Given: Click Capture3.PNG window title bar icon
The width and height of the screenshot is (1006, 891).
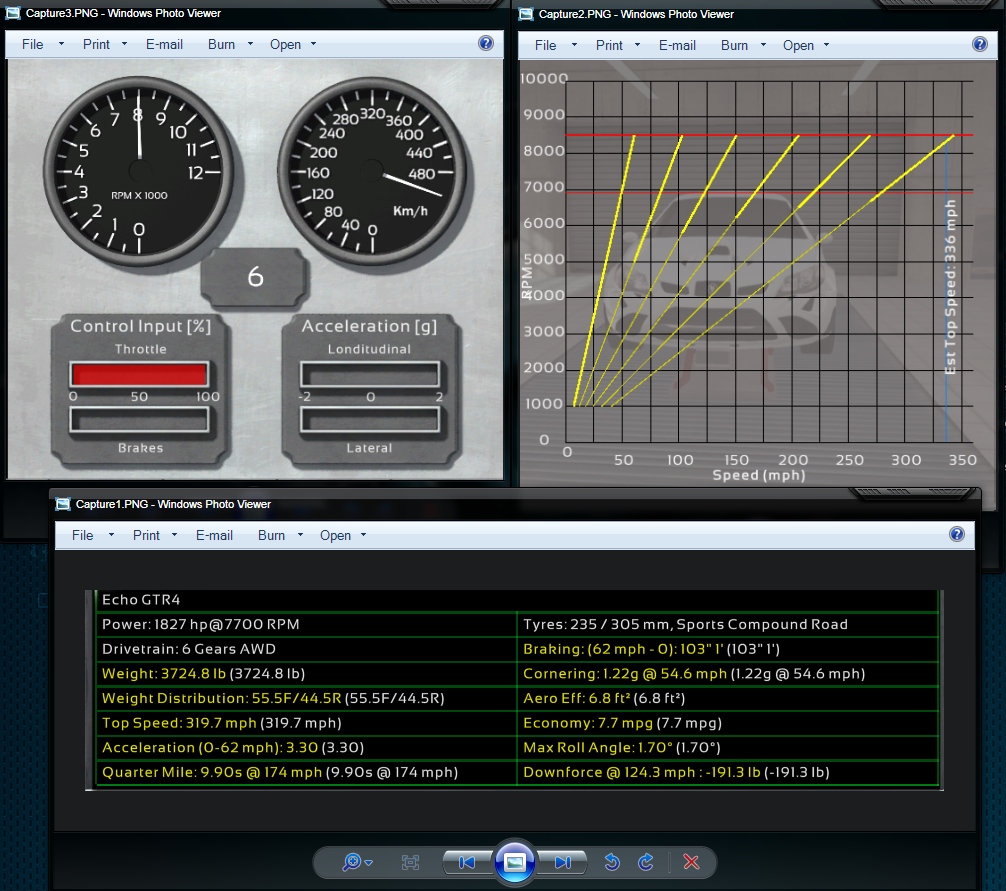Looking at the screenshot, I should pyautogui.click(x=13, y=13).
